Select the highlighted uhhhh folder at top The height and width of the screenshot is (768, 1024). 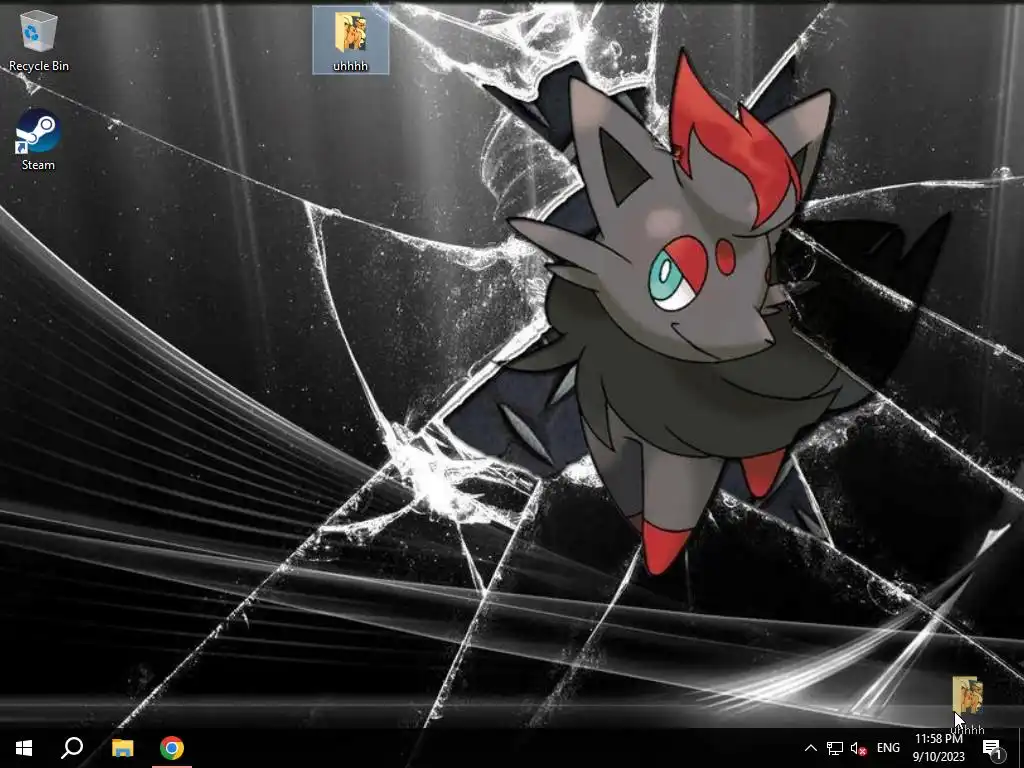pyautogui.click(x=351, y=40)
